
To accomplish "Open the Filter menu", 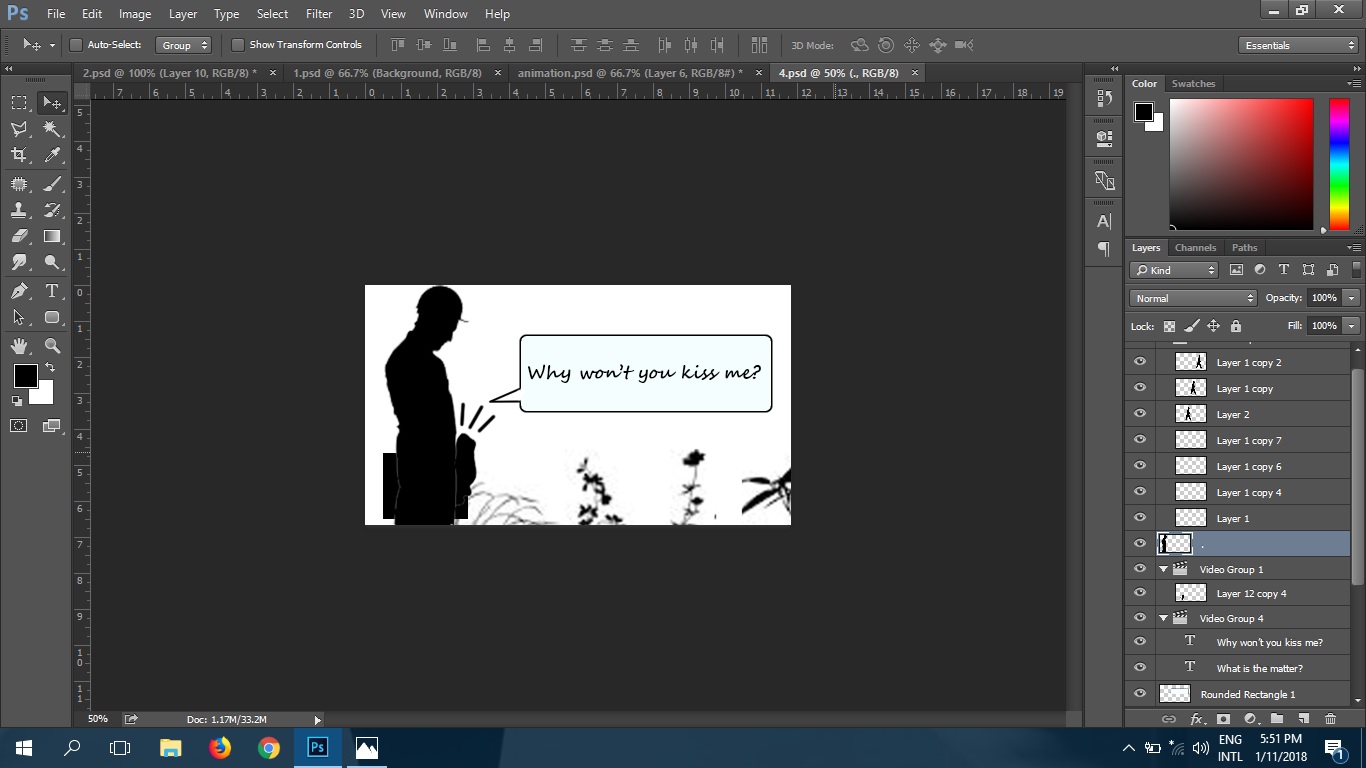I will point(319,14).
